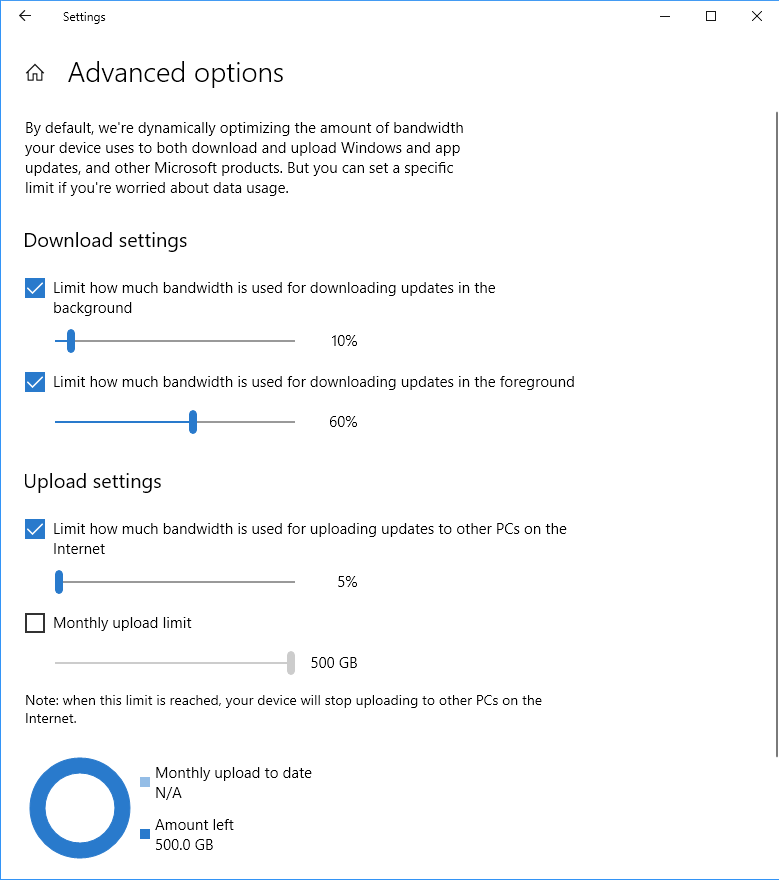779x880 pixels.
Task: Click the Monthly upload limit label text
Action: coord(122,623)
